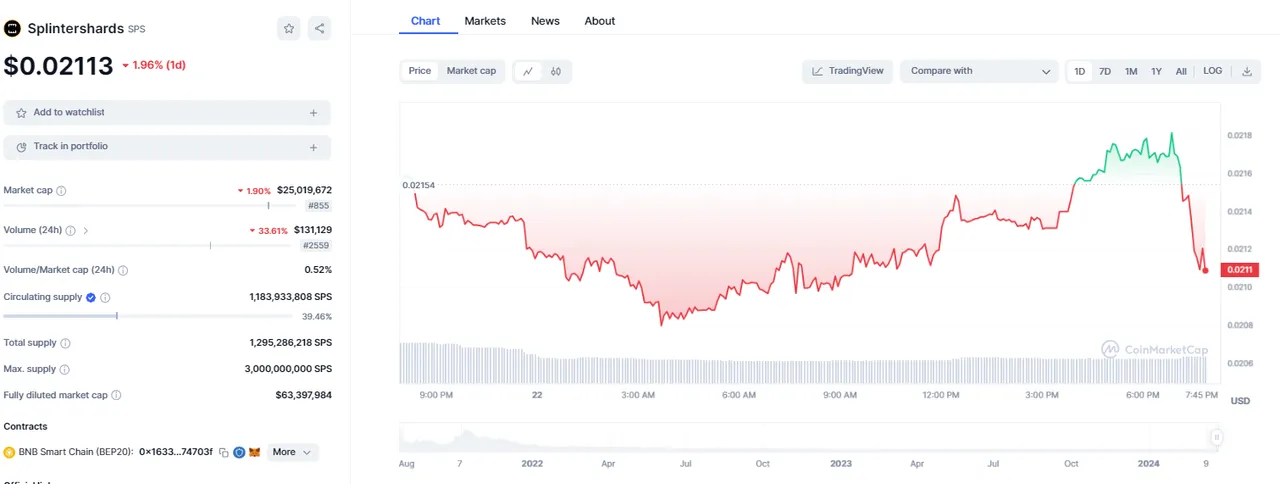Viewport: 1280px width, 484px height.
Task: Open the Circulating supply info tooltip
Action: [105, 297]
